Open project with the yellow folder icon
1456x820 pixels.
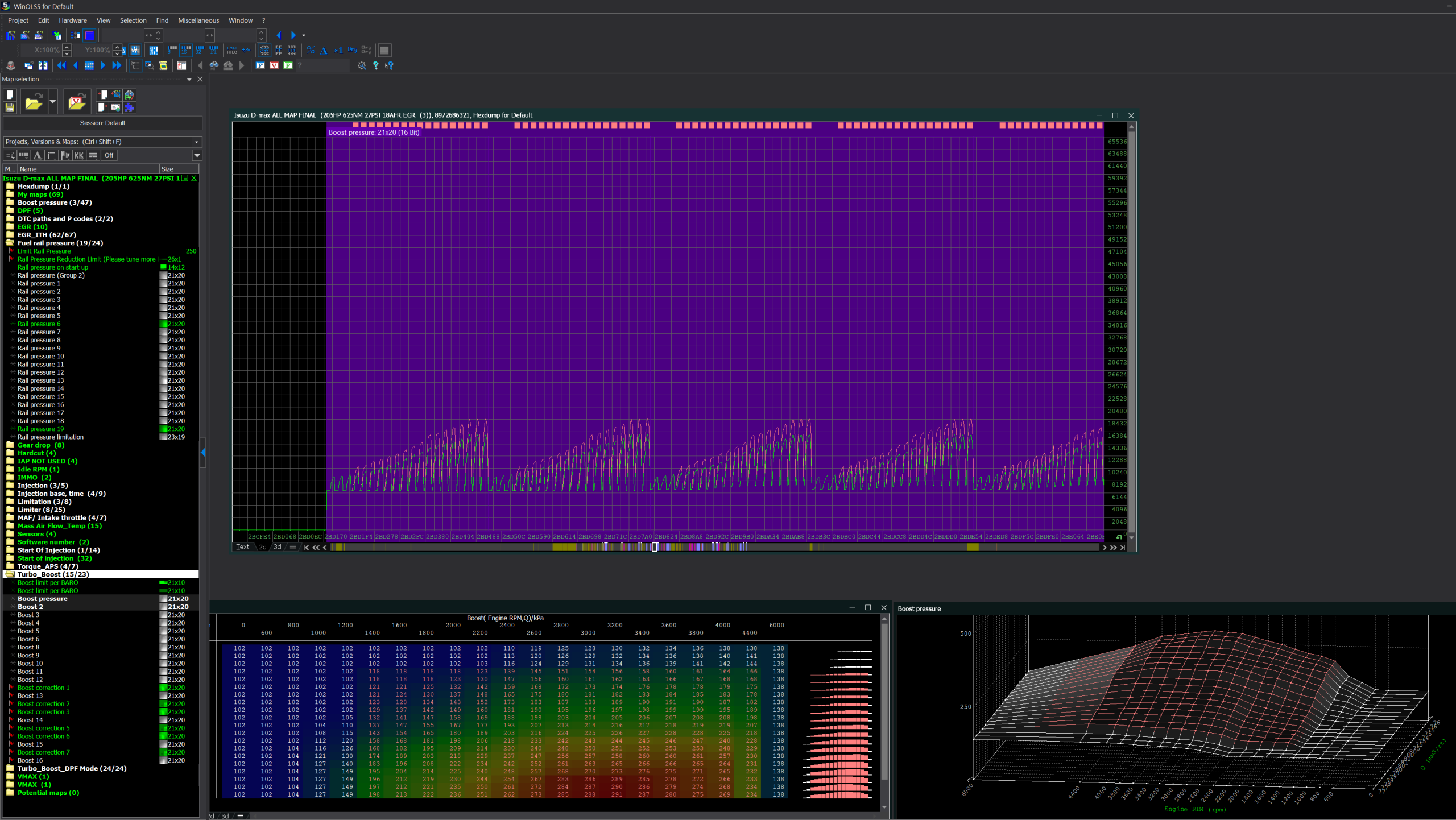point(34,102)
